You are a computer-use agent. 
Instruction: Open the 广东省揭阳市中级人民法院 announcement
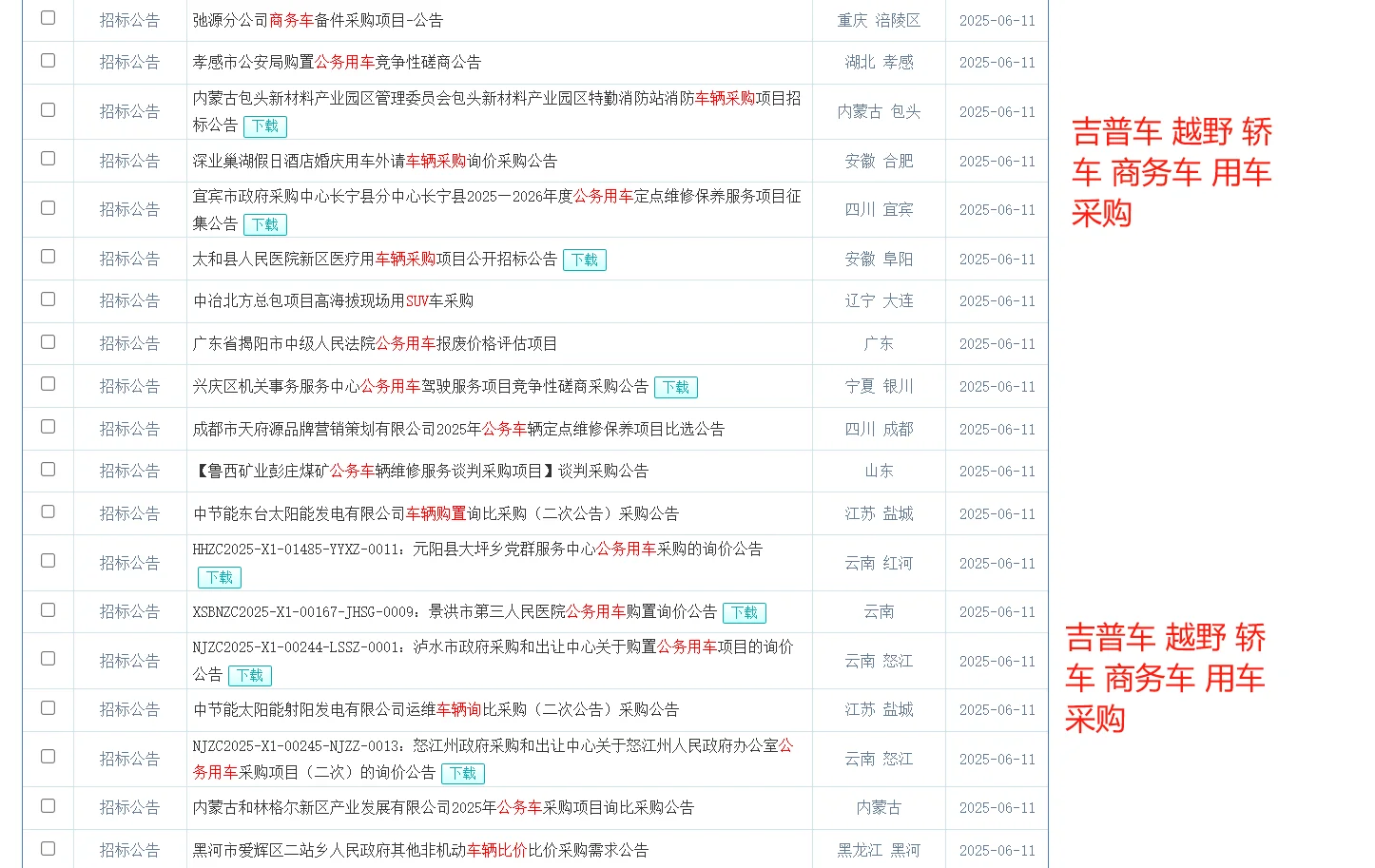tap(371, 343)
